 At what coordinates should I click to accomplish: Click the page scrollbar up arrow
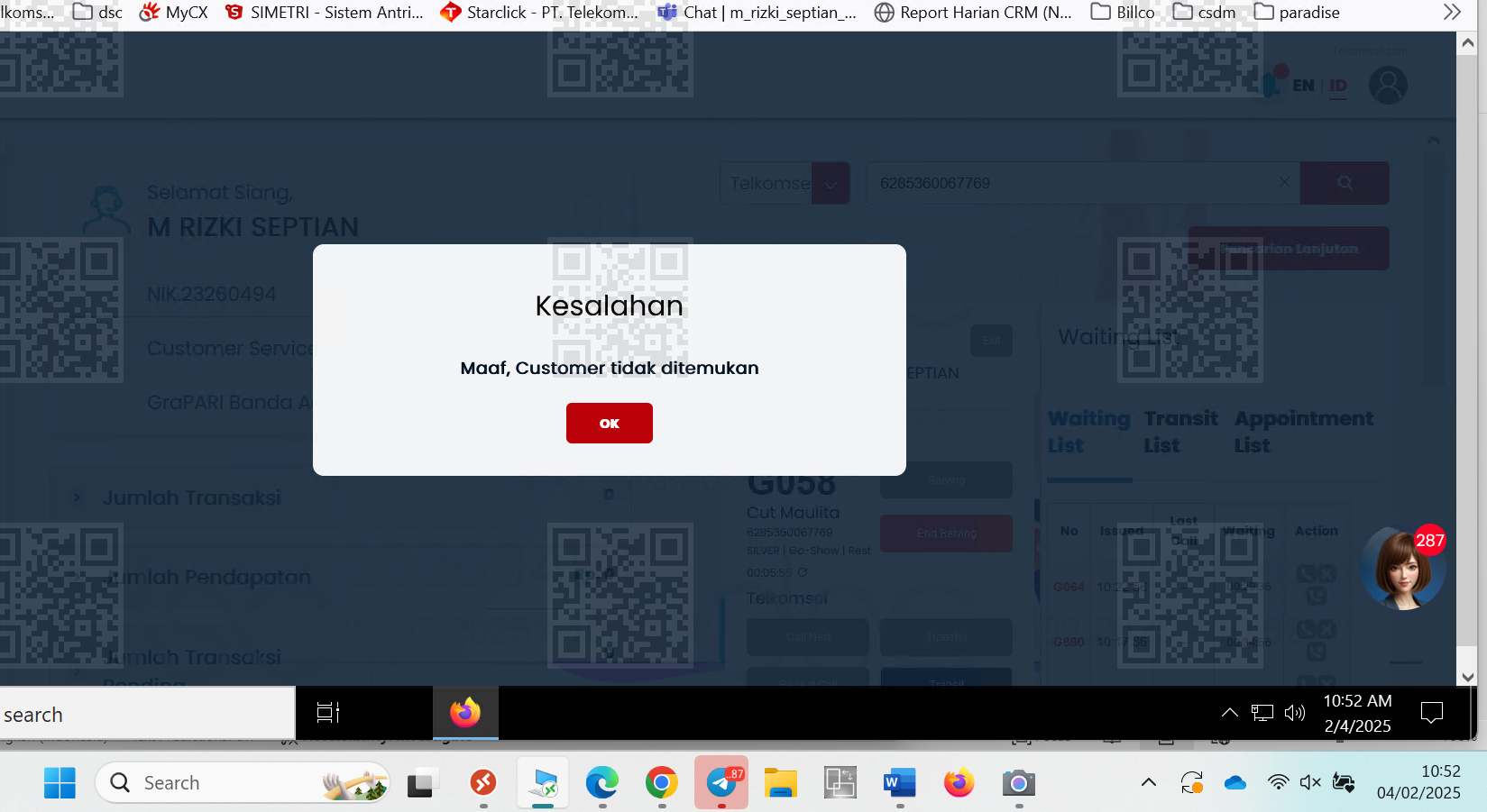tap(1467, 43)
